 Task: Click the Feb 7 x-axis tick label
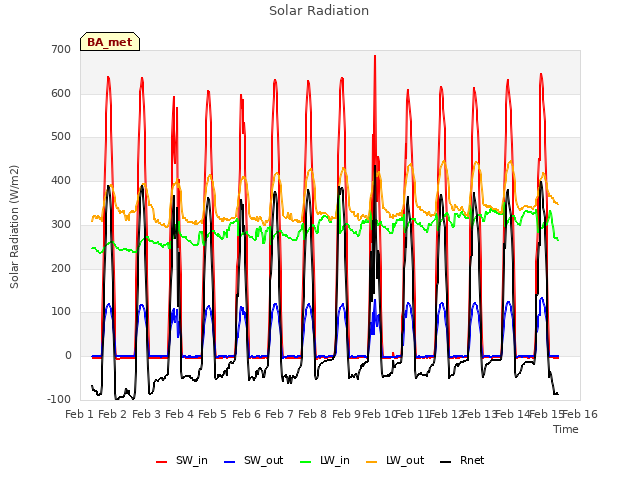(x=279, y=414)
